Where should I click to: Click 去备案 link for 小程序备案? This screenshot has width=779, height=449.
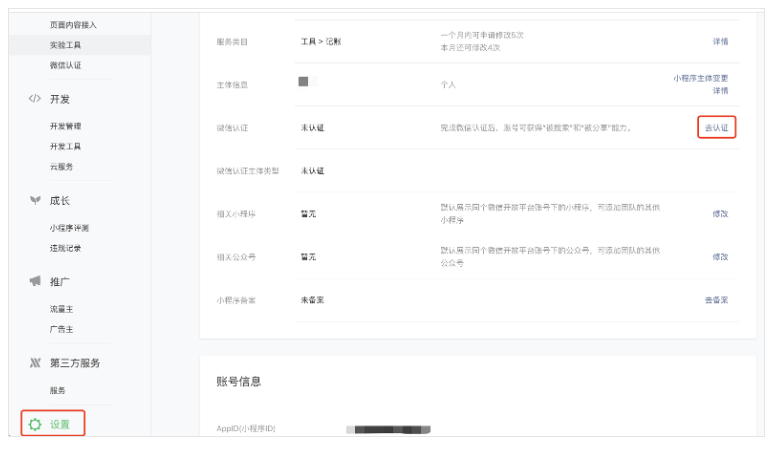pyautogui.click(x=716, y=300)
